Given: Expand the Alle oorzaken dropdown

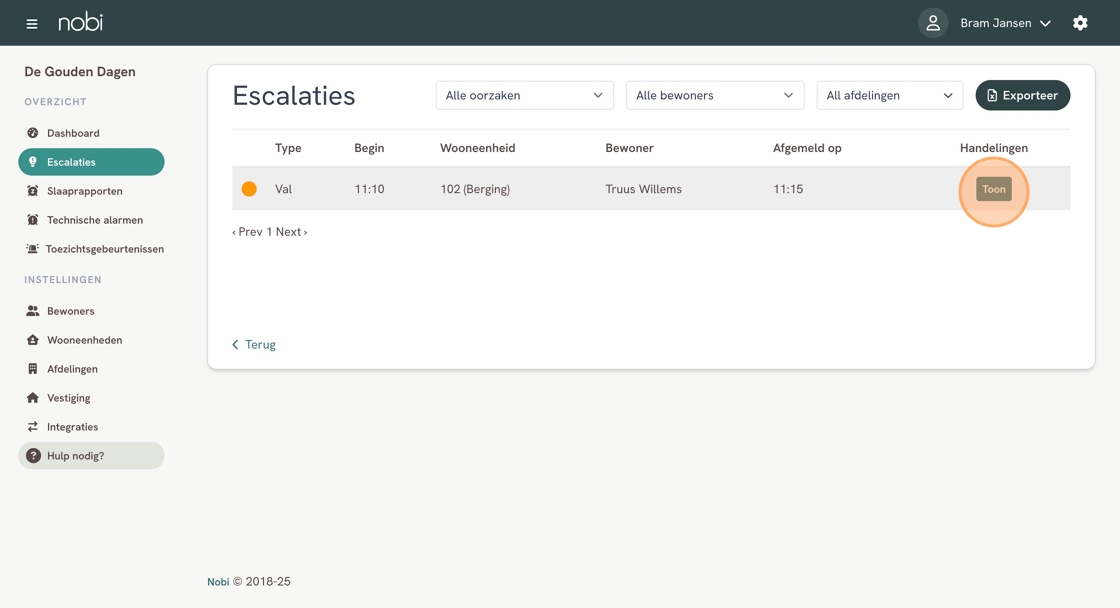Looking at the screenshot, I should pyautogui.click(x=524, y=96).
